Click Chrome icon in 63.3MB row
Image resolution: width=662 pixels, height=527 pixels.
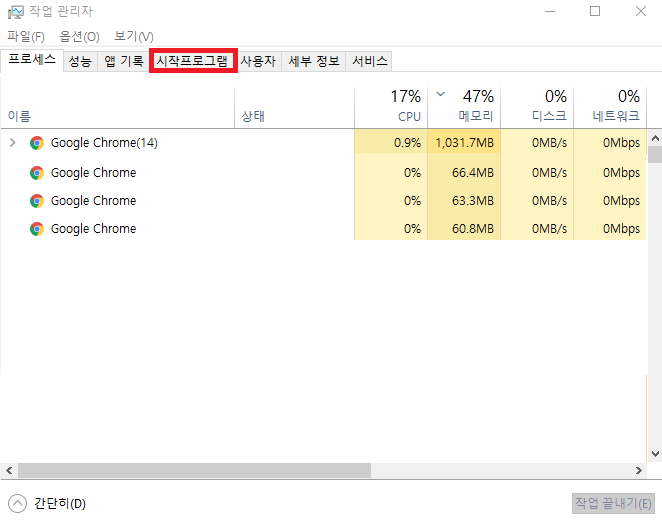[37, 201]
